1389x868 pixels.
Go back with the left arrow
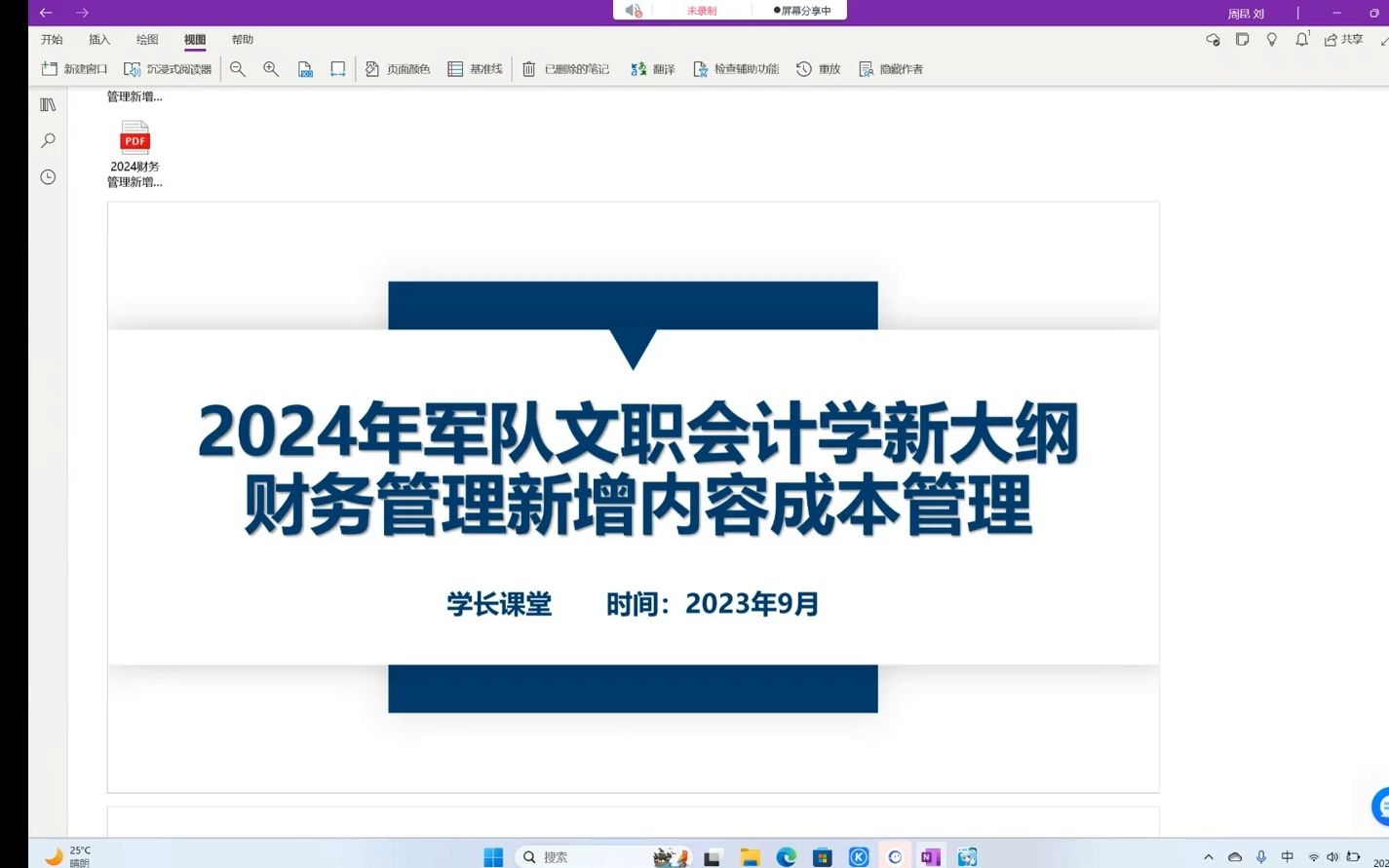coord(46,13)
